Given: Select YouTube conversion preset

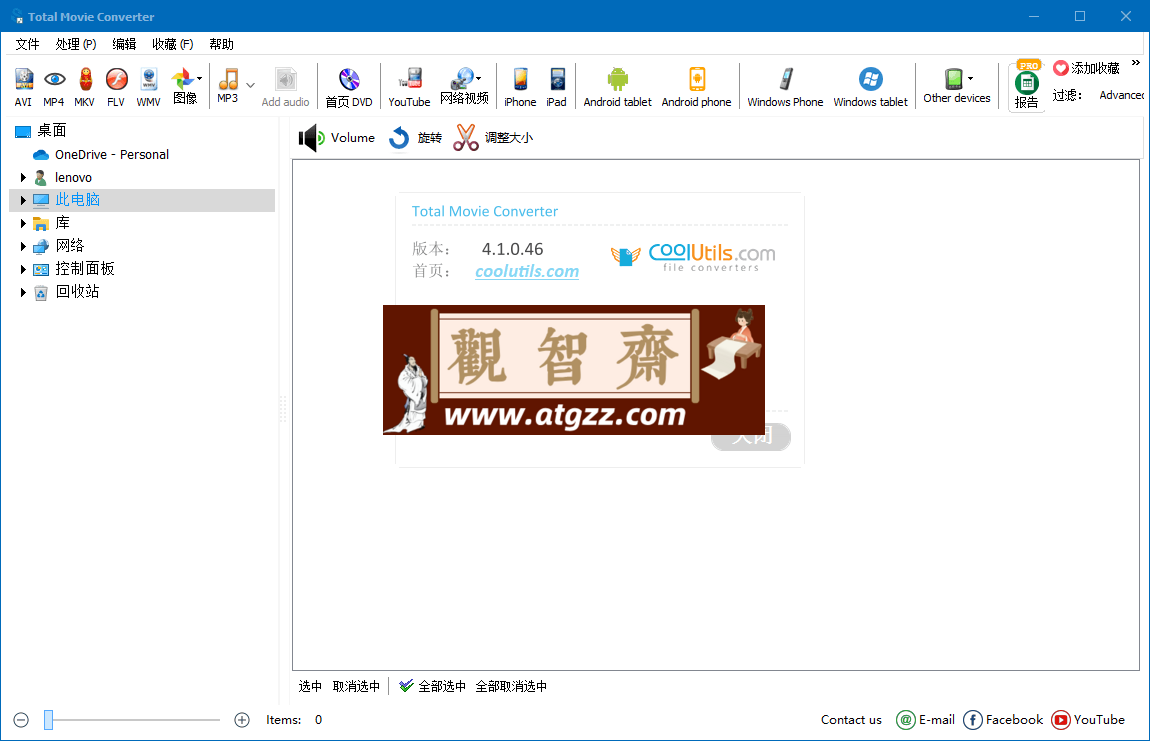Looking at the screenshot, I should coord(409,87).
